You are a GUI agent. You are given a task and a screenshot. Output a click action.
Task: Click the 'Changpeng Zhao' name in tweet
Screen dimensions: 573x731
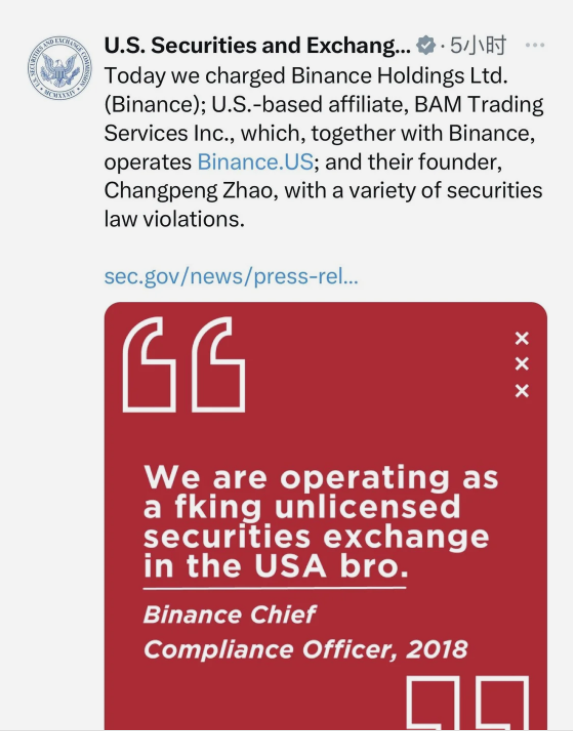(188, 191)
